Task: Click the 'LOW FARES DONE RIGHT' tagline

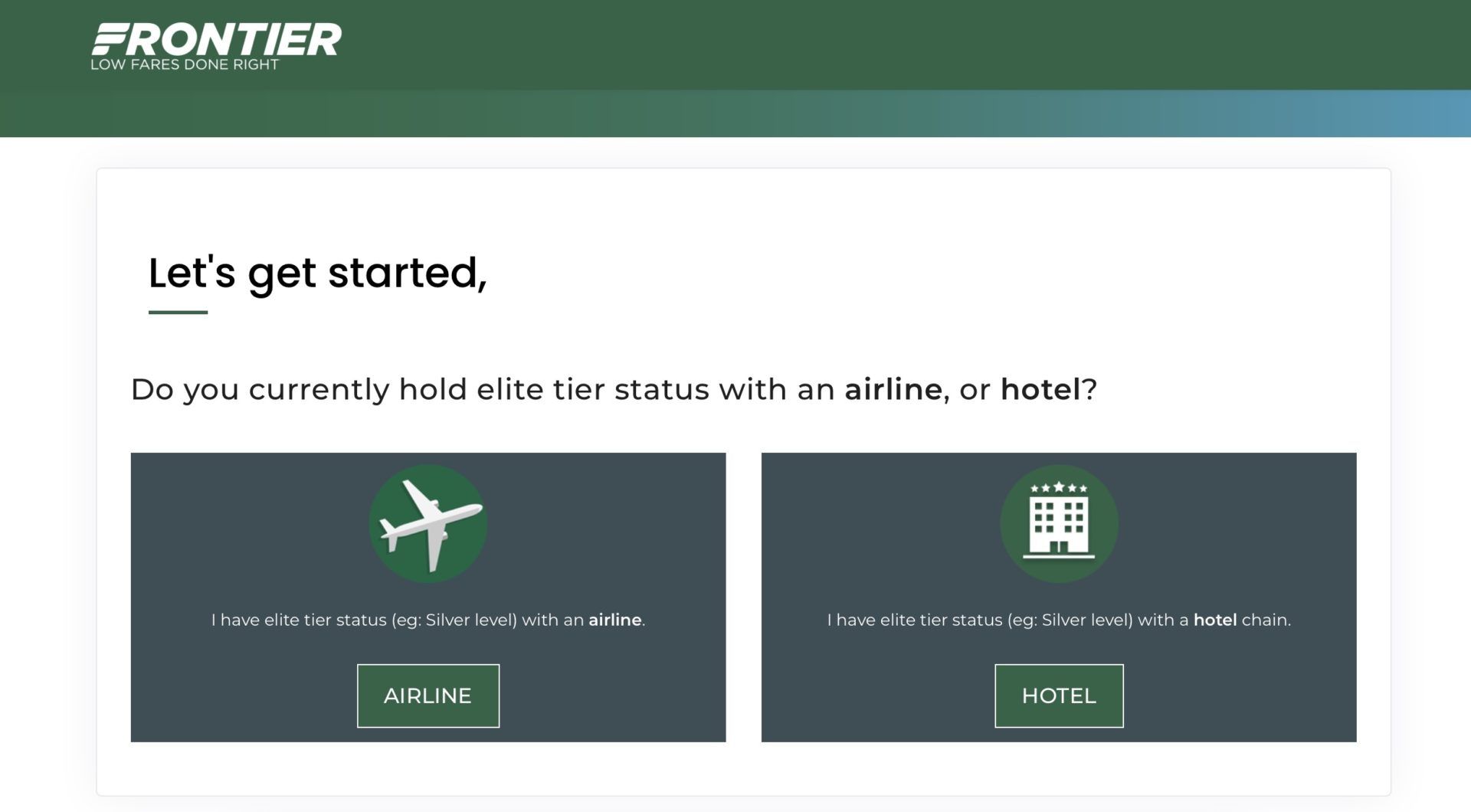Action: click(185, 64)
